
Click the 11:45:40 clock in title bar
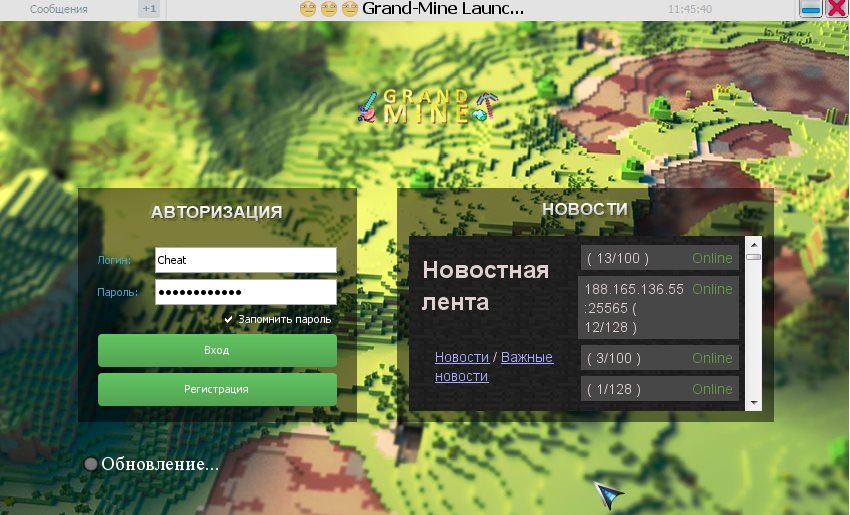pos(690,9)
